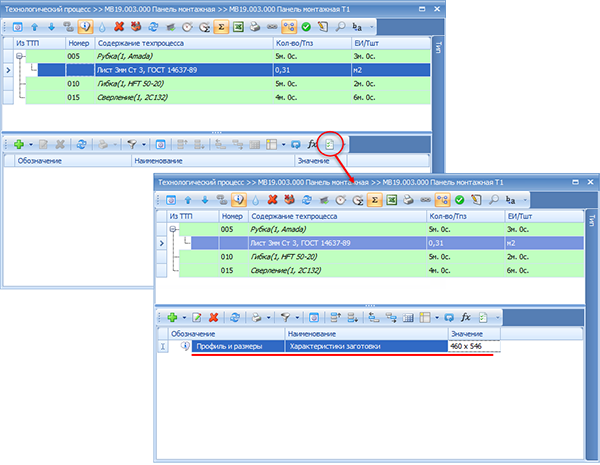Select the Профиль и размеры parameter row
600x465 pixels.
click(230, 346)
